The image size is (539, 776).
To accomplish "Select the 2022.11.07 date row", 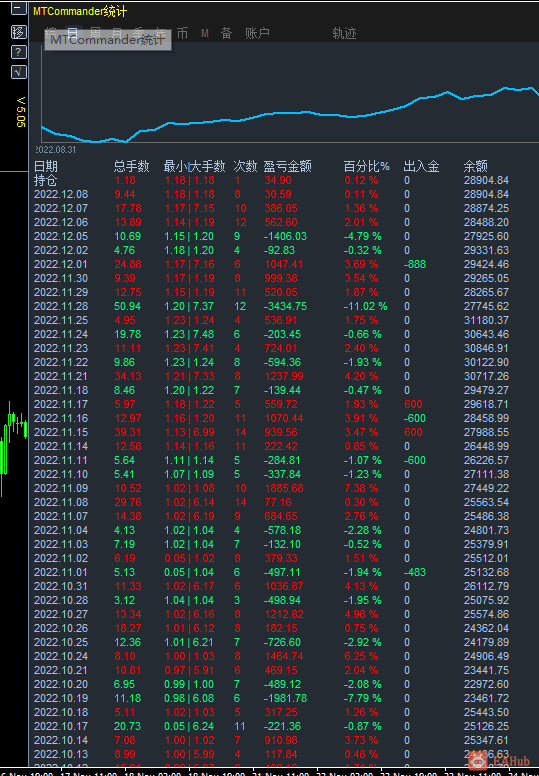I will pyautogui.click(x=61, y=516).
